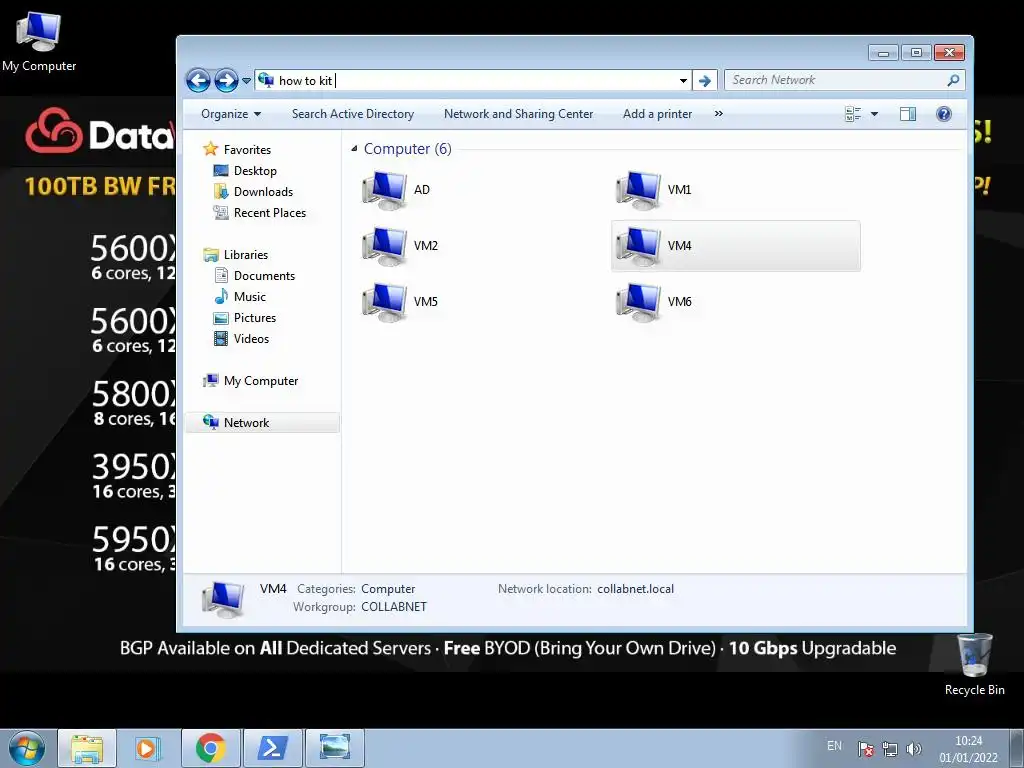
Task: Toggle the preview pane
Action: coord(908,114)
